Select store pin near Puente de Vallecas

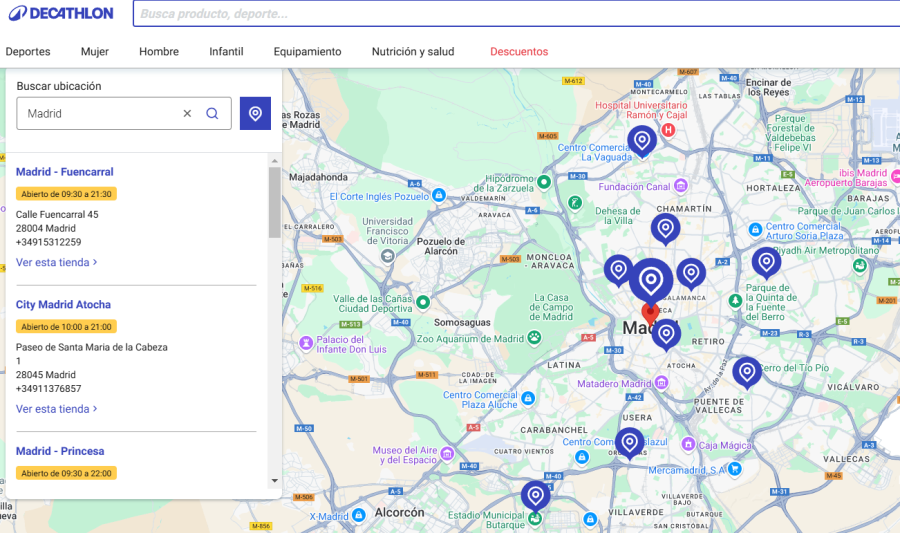746,371
